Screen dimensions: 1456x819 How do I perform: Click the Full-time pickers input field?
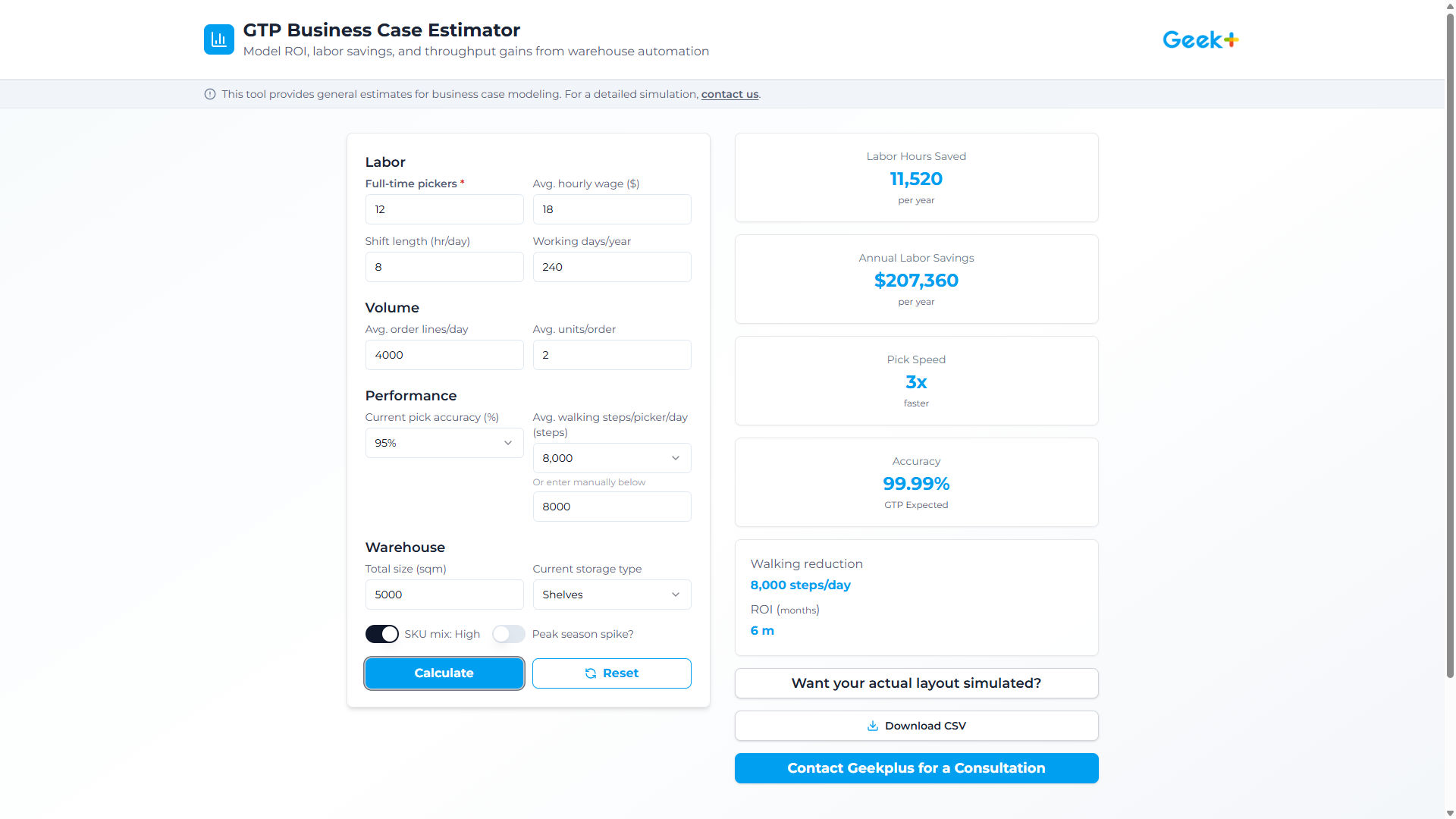click(x=444, y=209)
